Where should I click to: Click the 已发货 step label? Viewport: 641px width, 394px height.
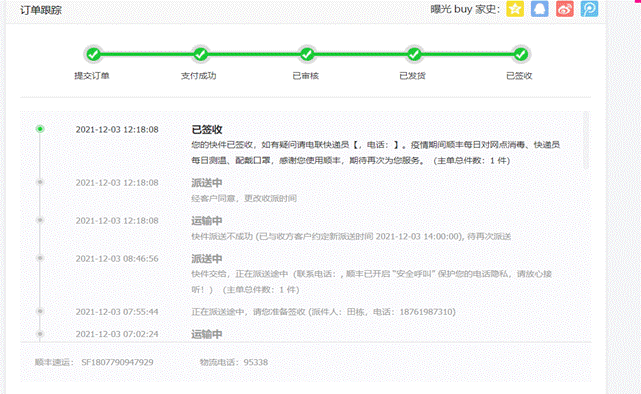(412, 76)
